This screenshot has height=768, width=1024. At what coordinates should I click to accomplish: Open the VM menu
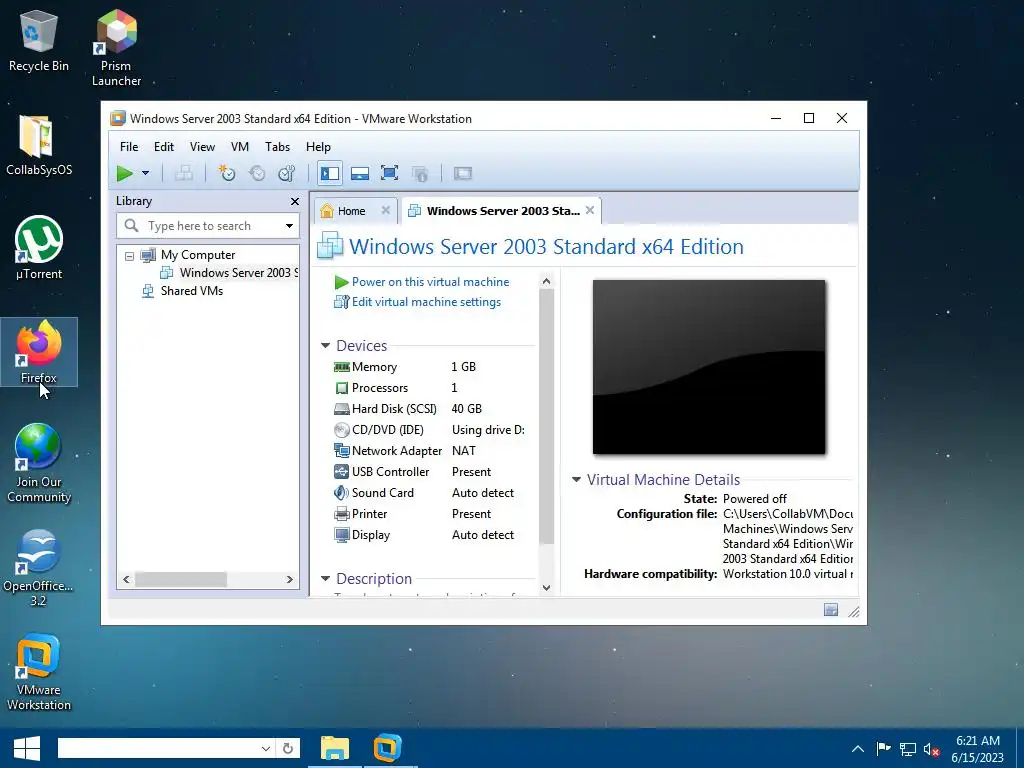coord(240,147)
